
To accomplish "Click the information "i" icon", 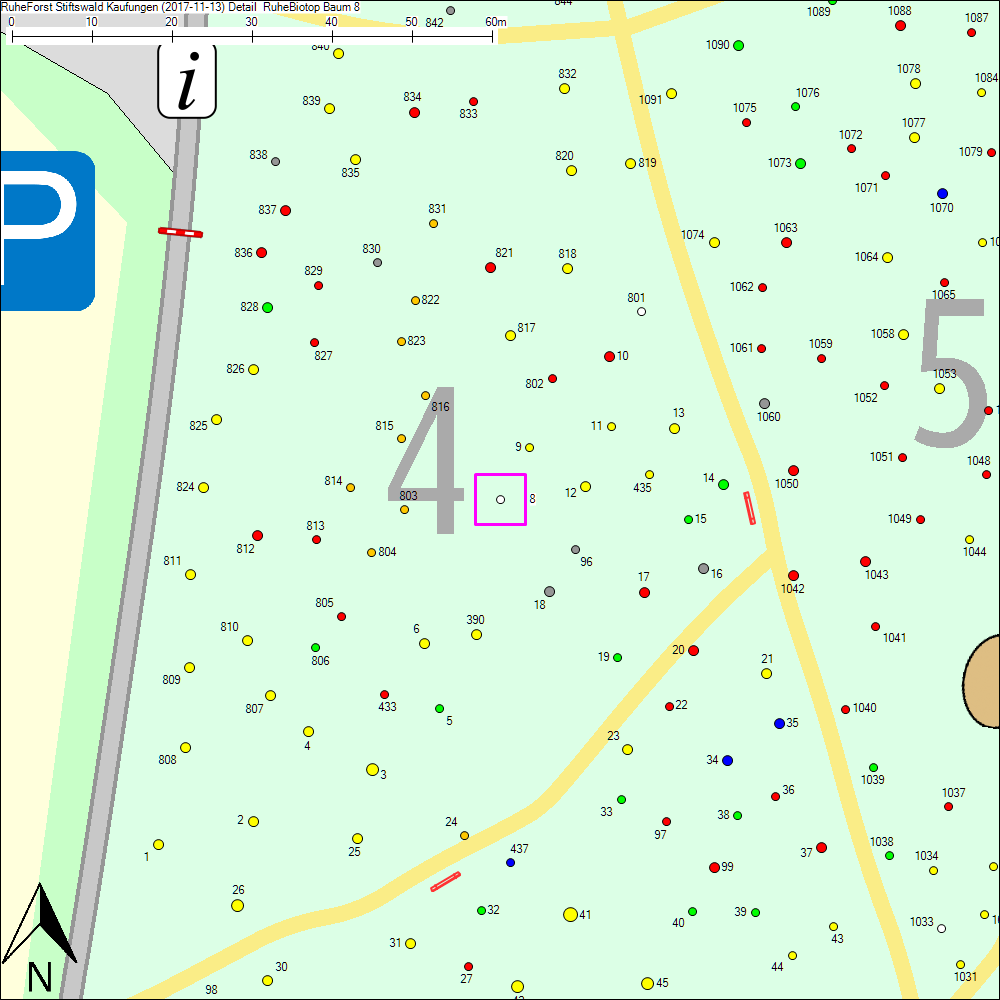I will click(x=187, y=82).
